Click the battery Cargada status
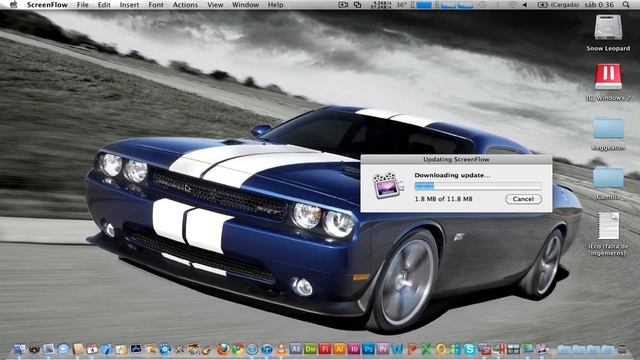The height and width of the screenshot is (360, 640). pyautogui.click(x=558, y=4)
